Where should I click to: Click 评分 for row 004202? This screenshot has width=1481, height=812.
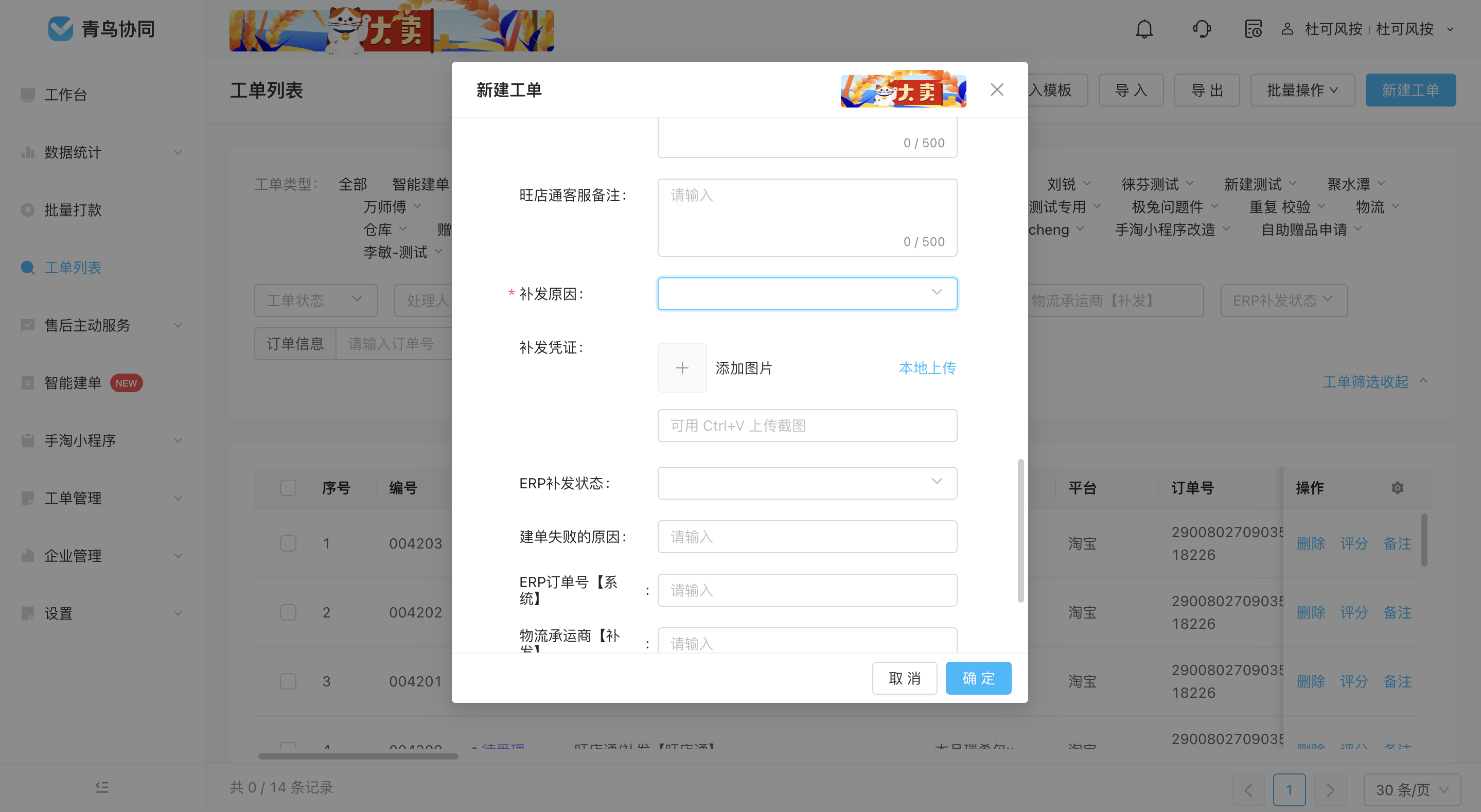pos(1354,612)
